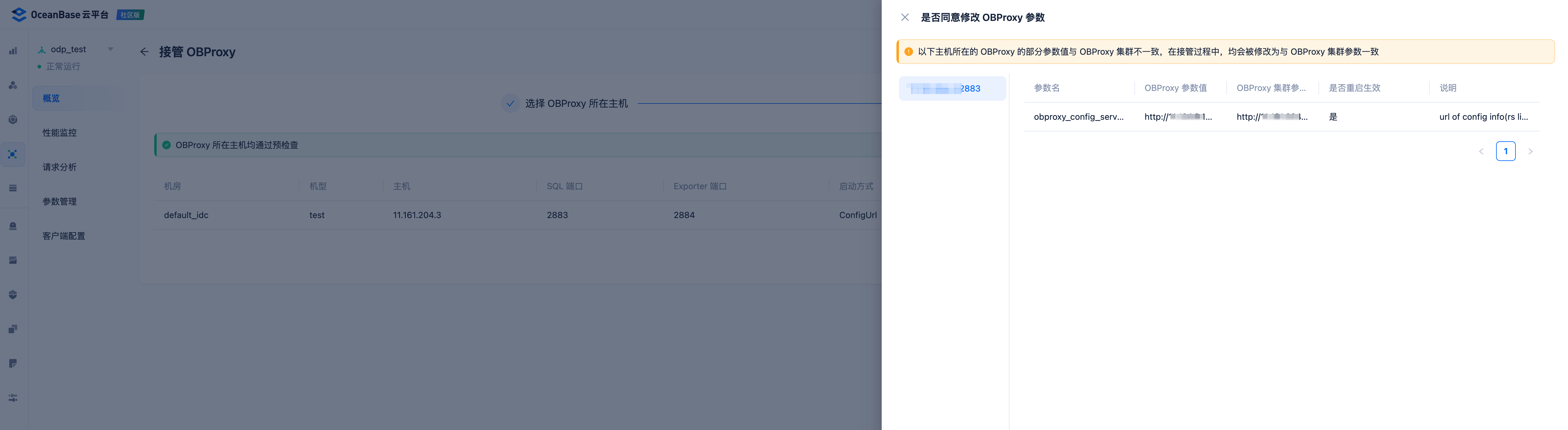This screenshot has height=430, width=1568.
Task: Close the OBProxy parameters drawer
Action: (x=904, y=18)
